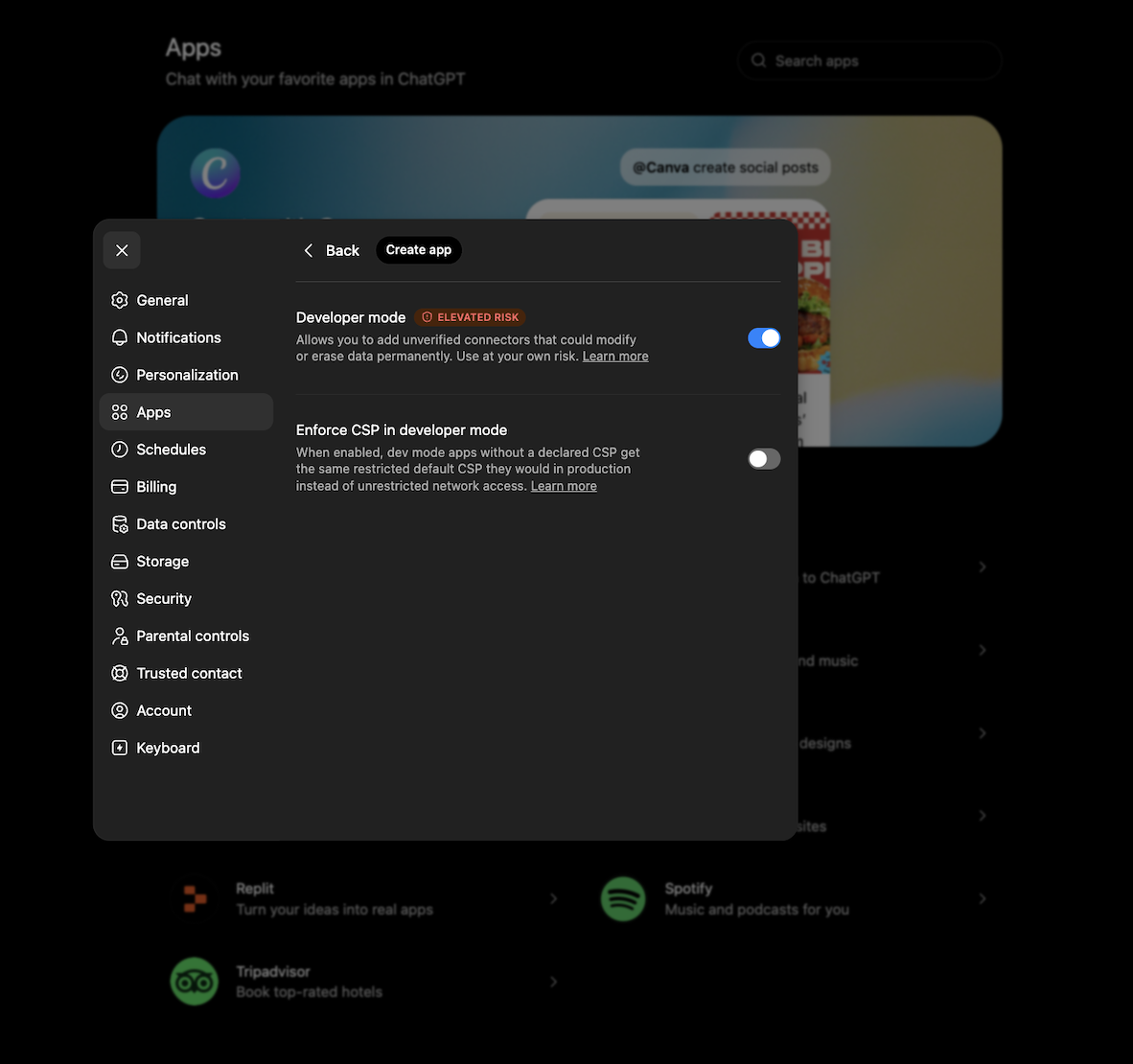Click '@Canva create social posts' chip
The width and height of the screenshot is (1133, 1064).
(x=725, y=168)
